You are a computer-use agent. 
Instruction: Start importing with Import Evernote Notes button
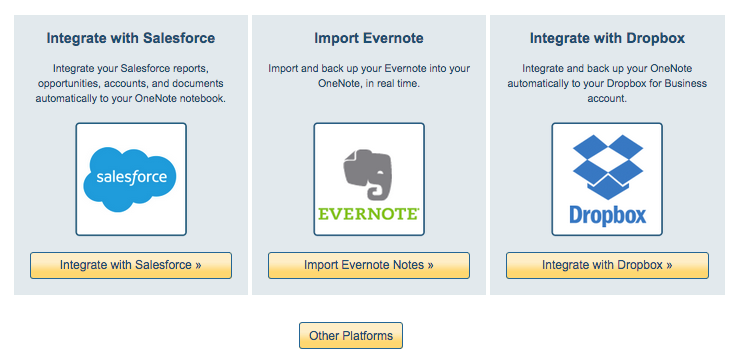tap(369, 265)
